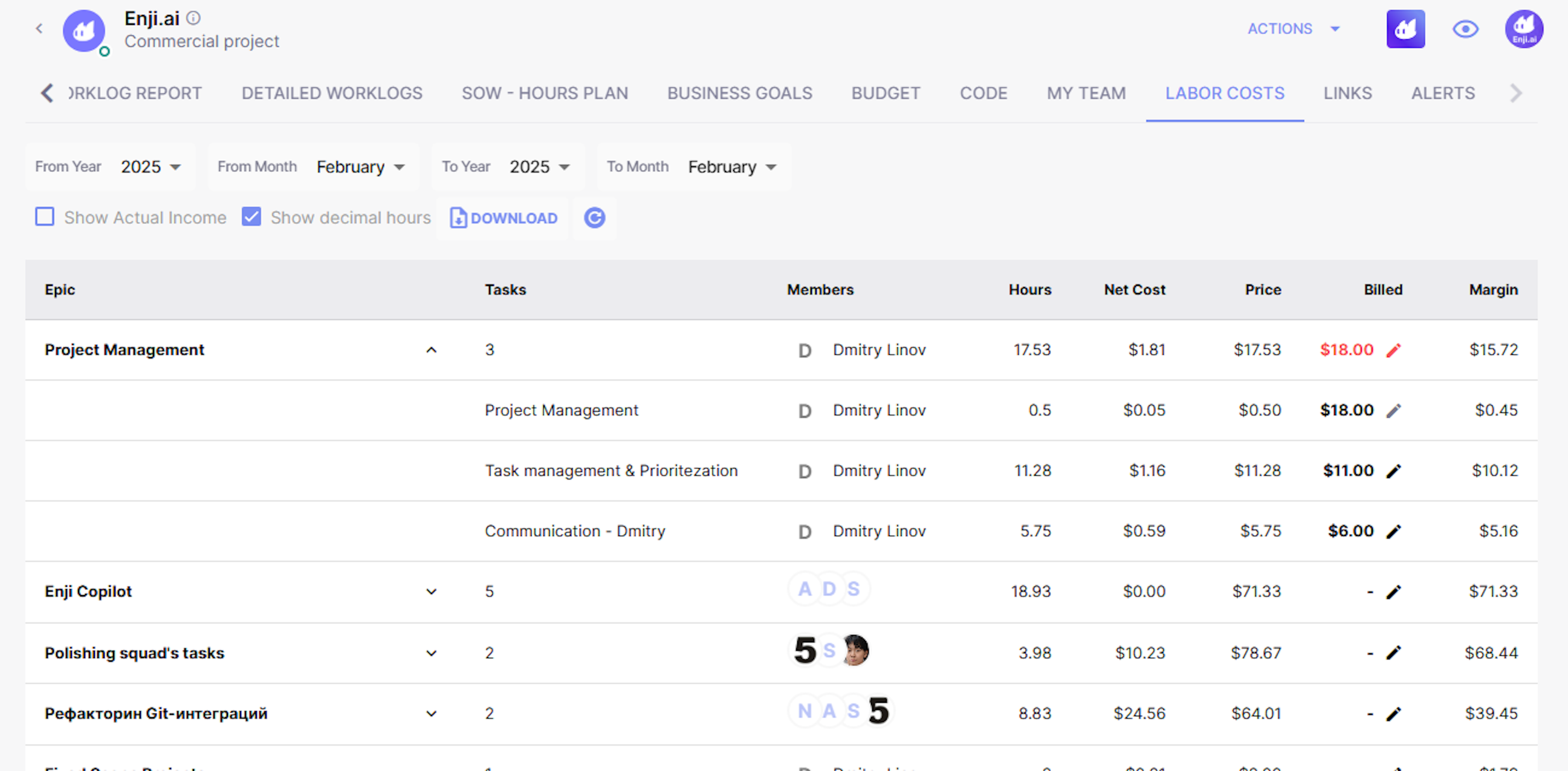Expand the Polishing squad's tasks epic
The height and width of the screenshot is (771, 1568).
(x=431, y=653)
